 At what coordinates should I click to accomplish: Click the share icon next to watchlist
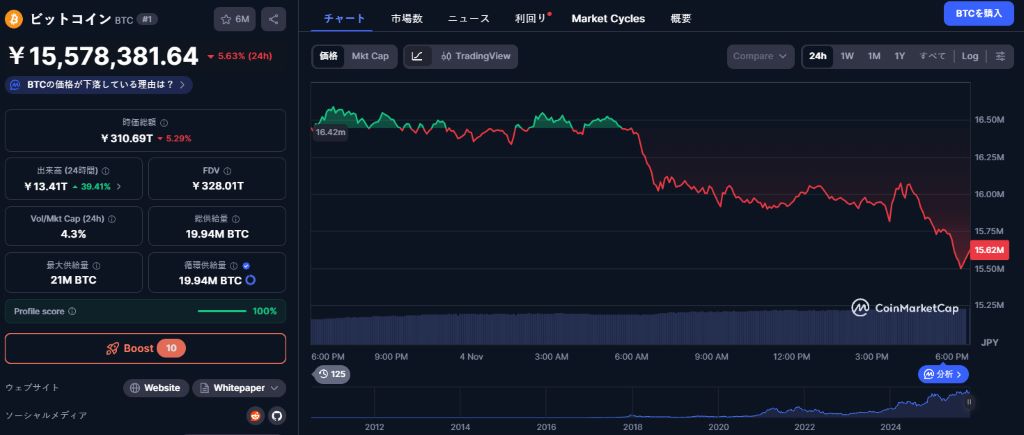pos(275,19)
